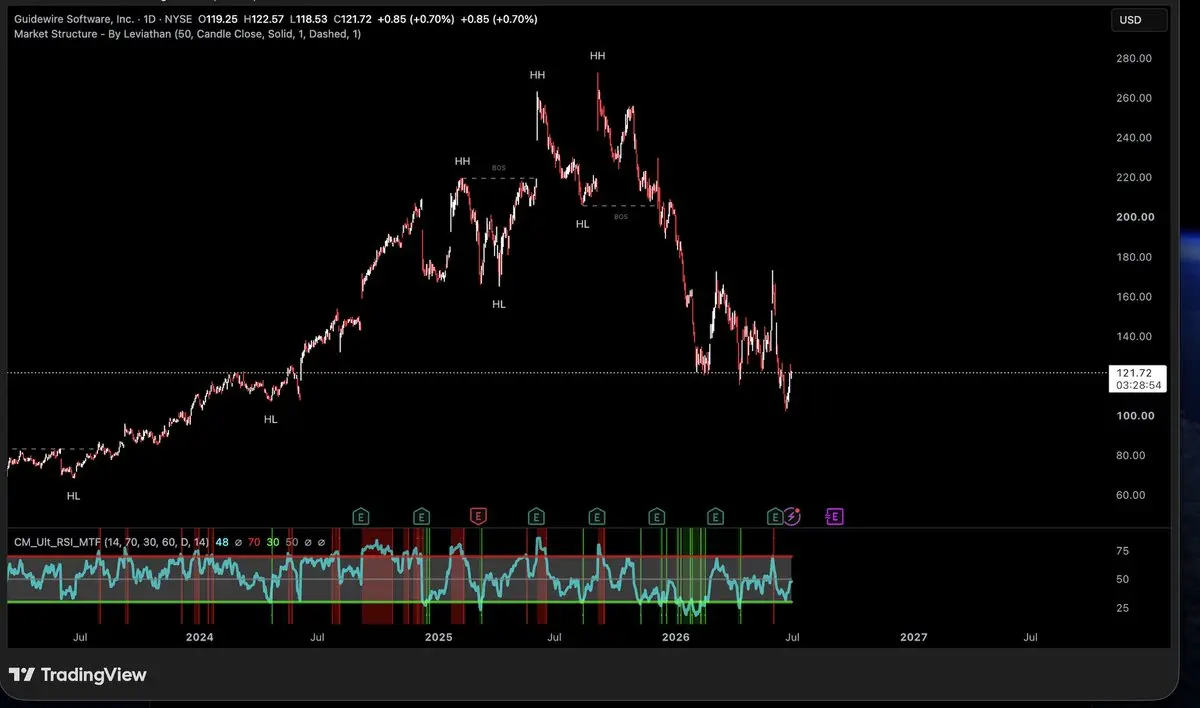The width and height of the screenshot is (1200, 708).
Task: Open the red negative earnings marker
Action: point(478,516)
